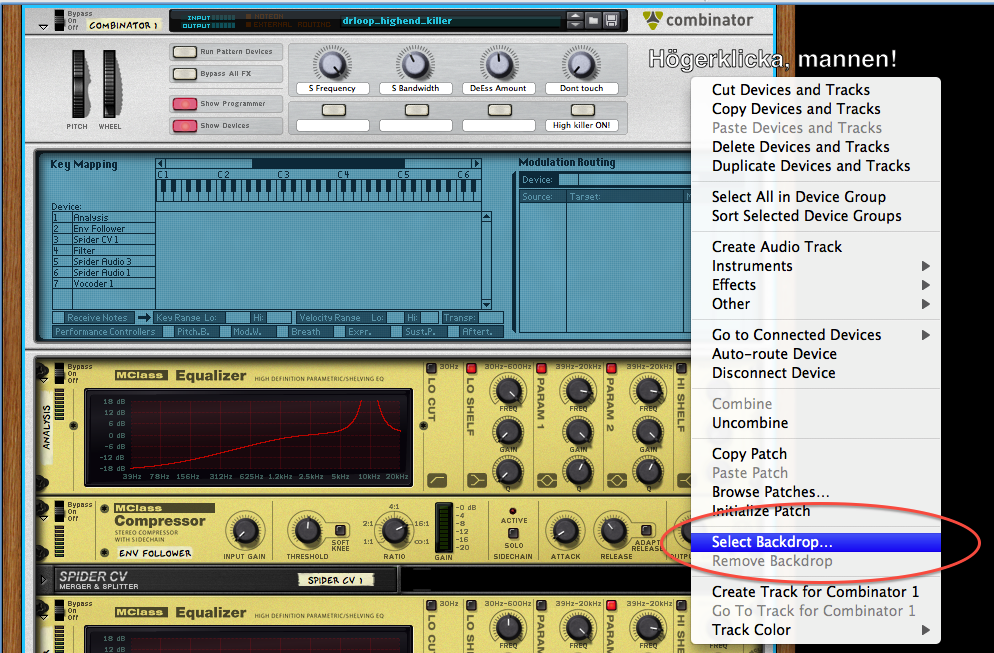
Task: Click the Compressor Input Gain knob
Action: [244, 531]
